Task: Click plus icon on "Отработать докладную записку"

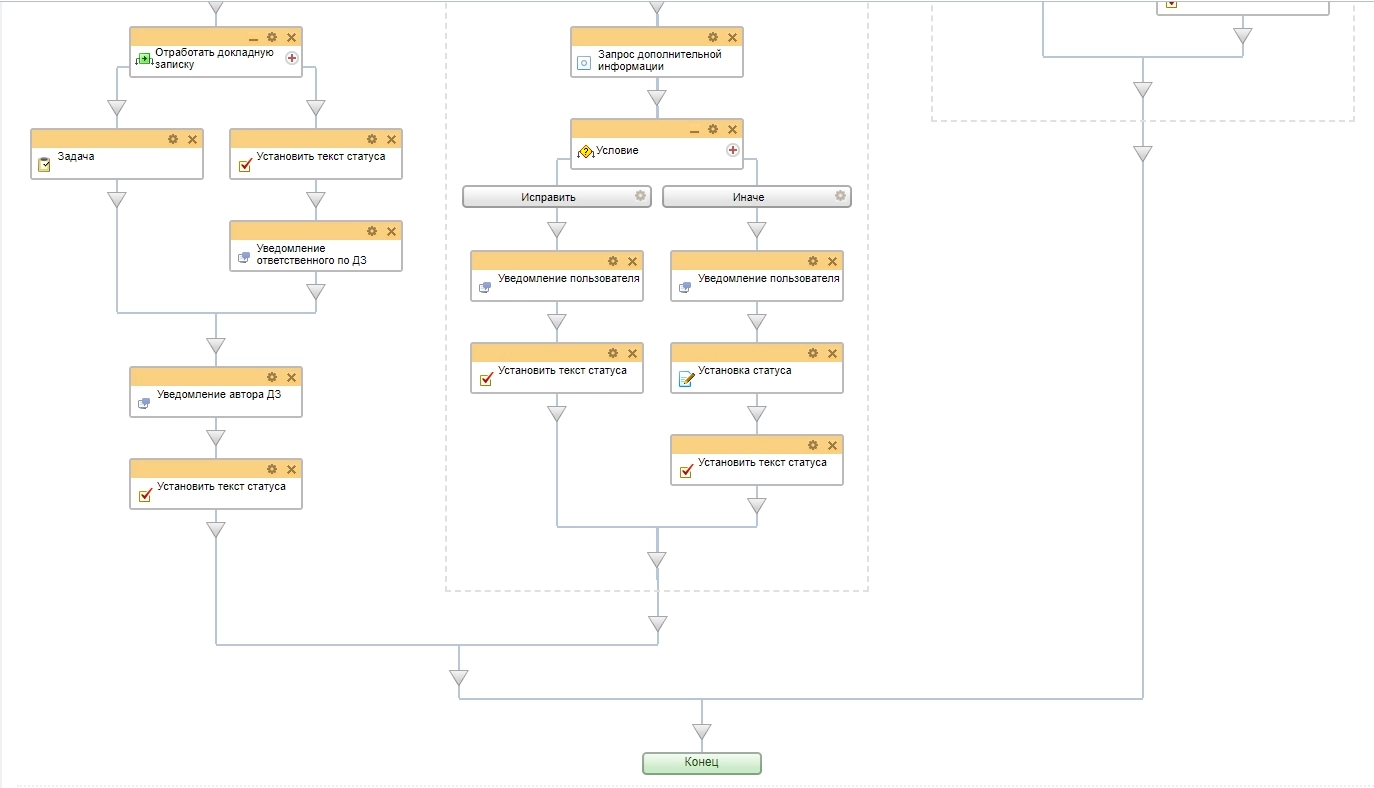Action: pos(292,58)
